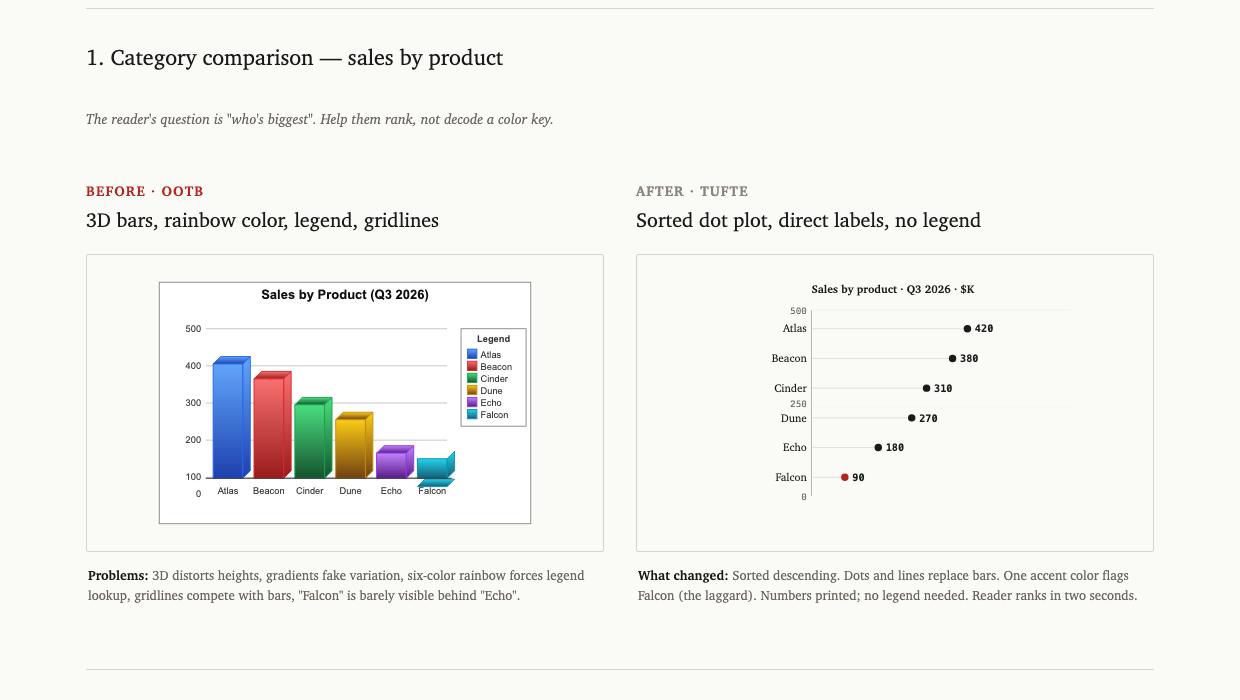Click the bold "Problems:" caption label
This screenshot has width=1240, height=700.
118,576
